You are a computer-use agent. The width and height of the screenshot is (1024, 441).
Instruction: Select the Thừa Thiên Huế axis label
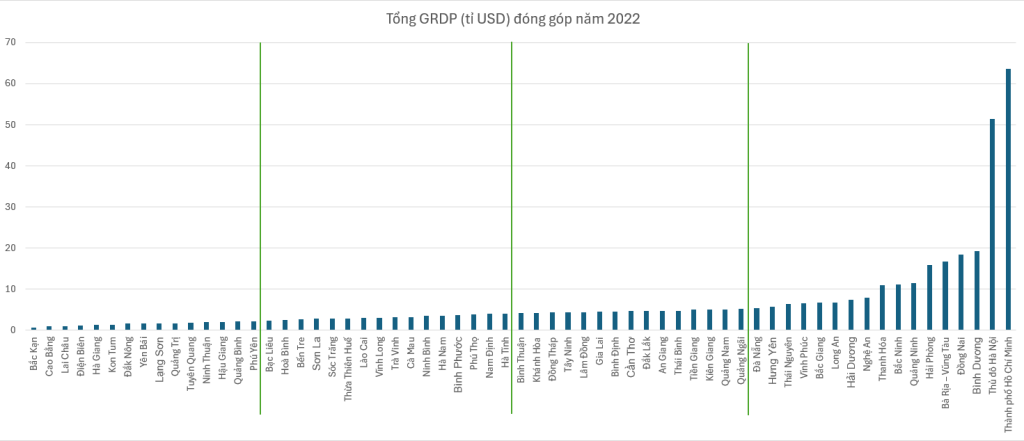click(348, 366)
